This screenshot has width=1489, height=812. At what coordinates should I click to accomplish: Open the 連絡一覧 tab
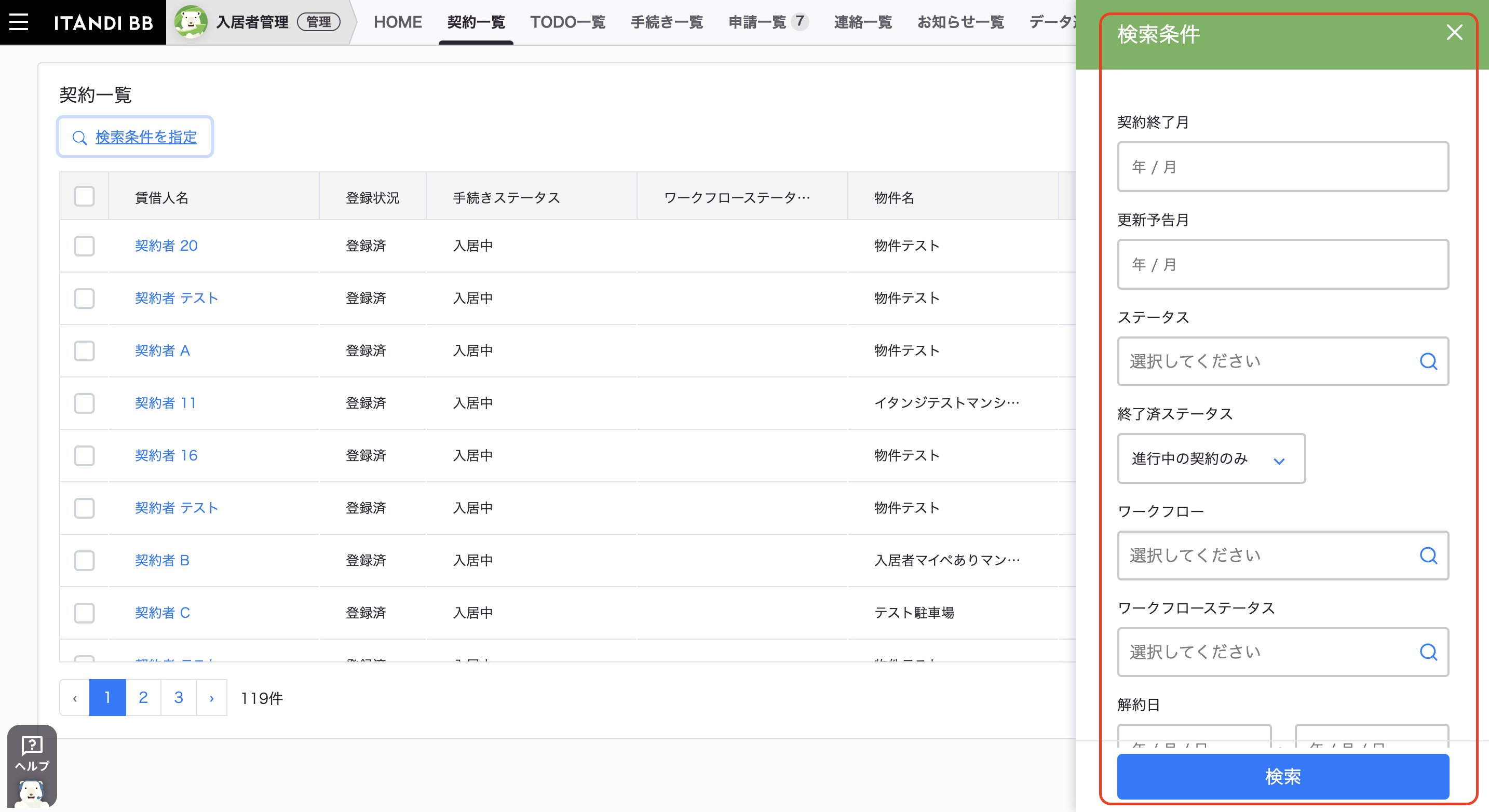click(862, 22)
